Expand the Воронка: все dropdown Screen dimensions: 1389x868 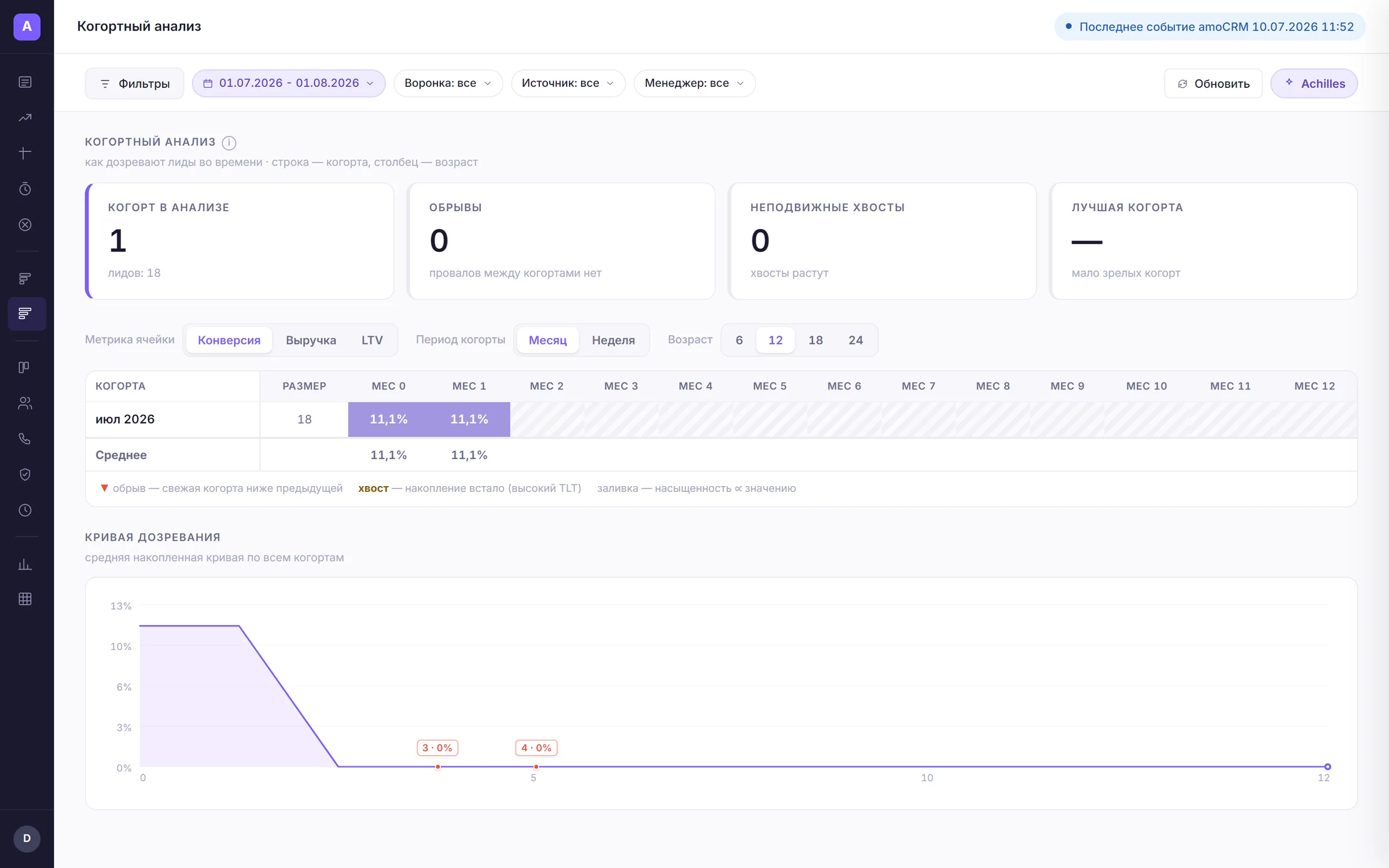448,83
